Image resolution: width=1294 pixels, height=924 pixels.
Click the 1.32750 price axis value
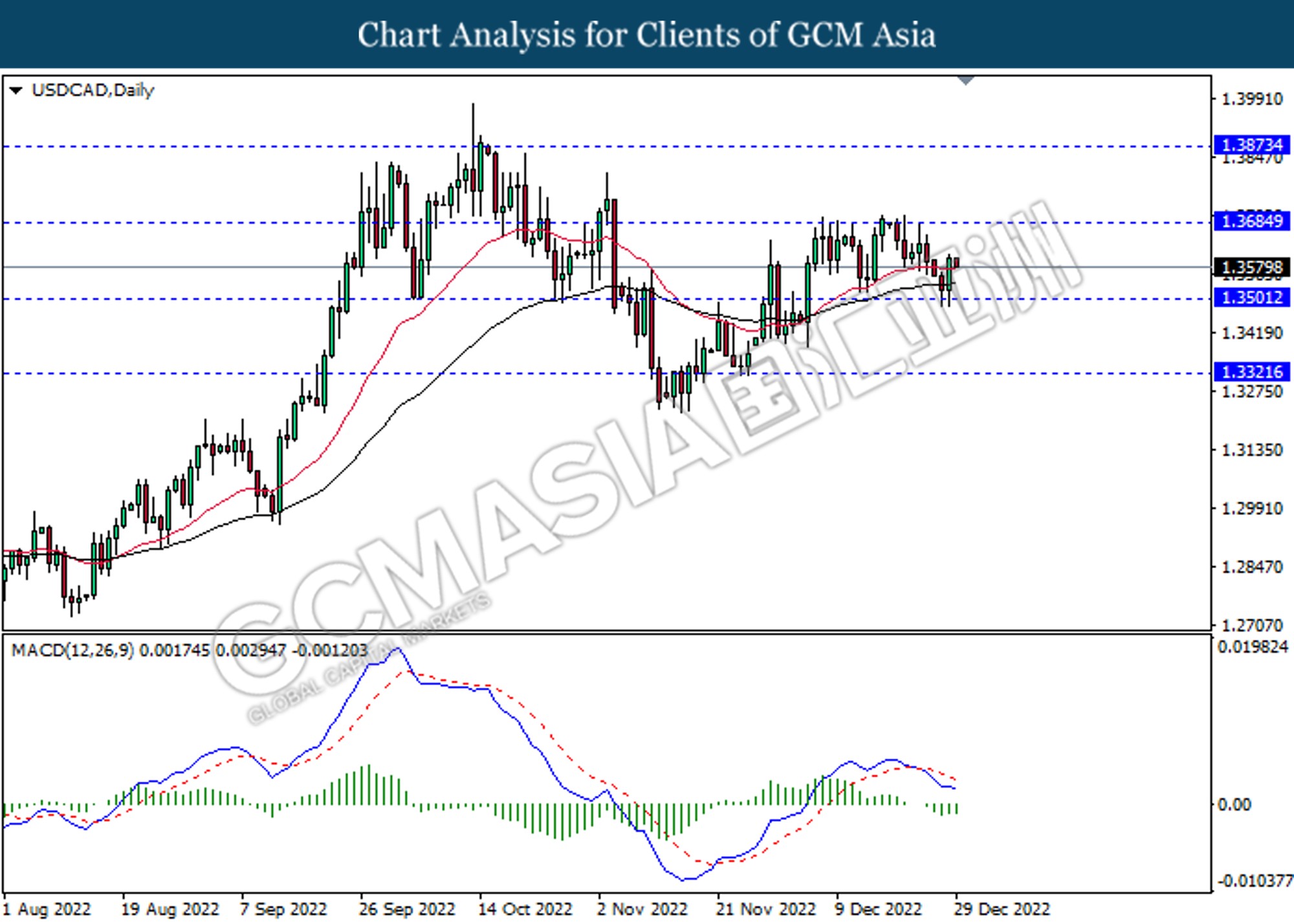click(x=1251, y=391)
